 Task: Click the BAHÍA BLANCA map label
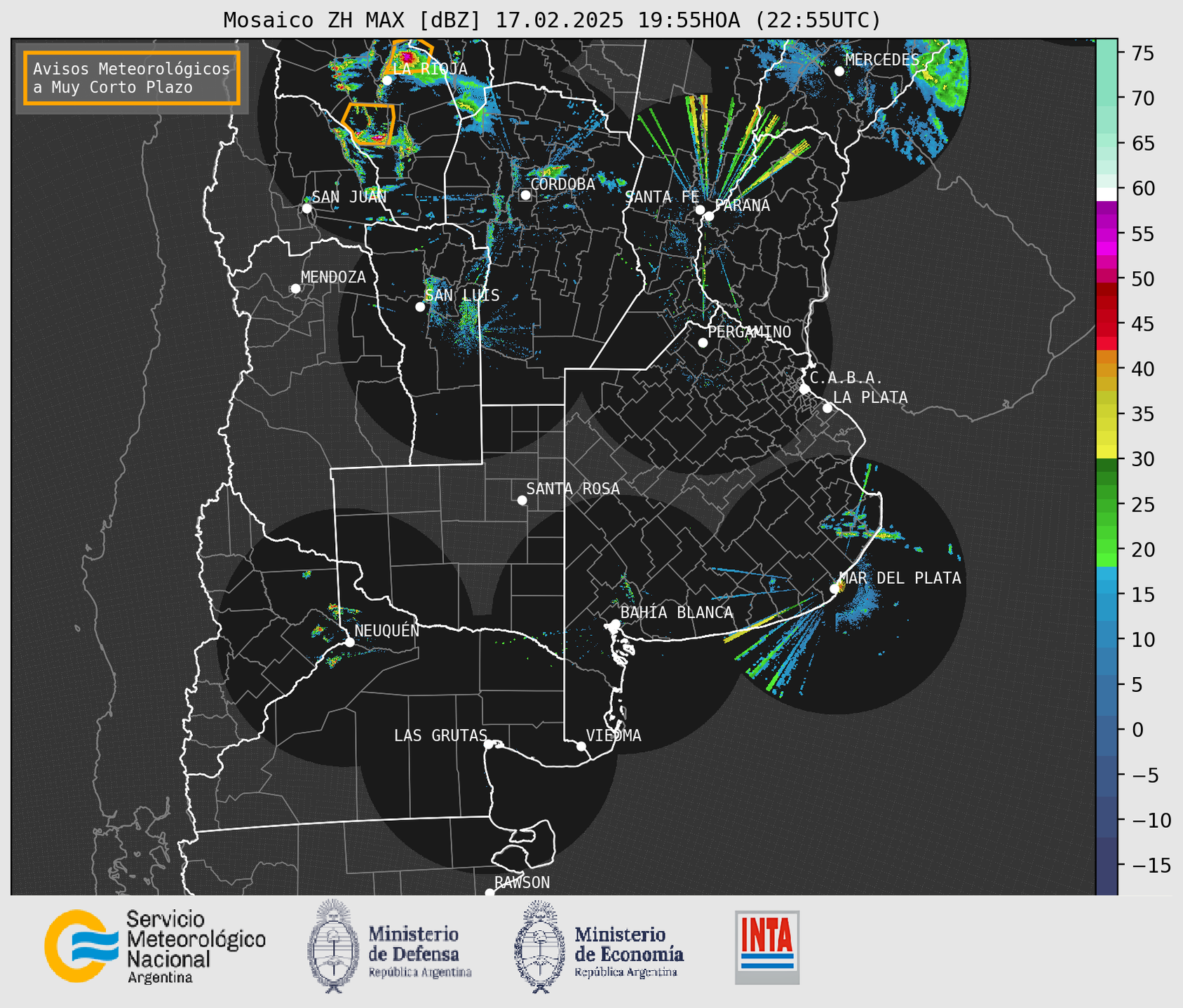677,613
